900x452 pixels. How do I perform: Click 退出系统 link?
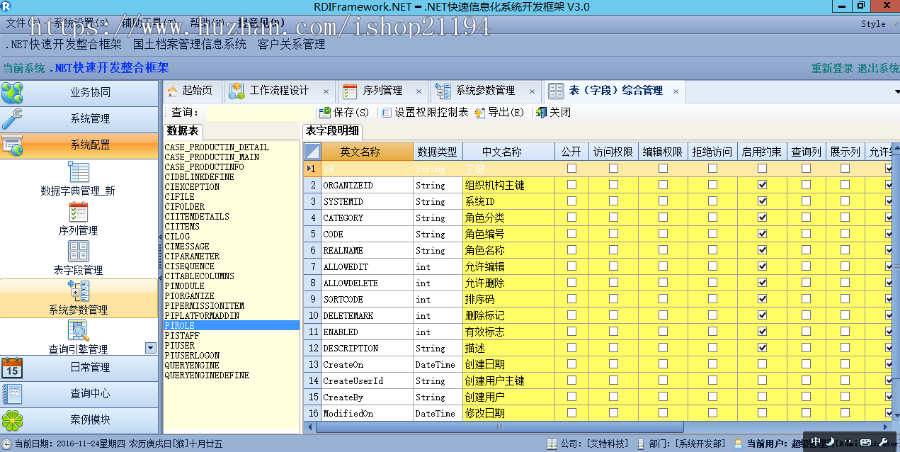pos(878,68)
